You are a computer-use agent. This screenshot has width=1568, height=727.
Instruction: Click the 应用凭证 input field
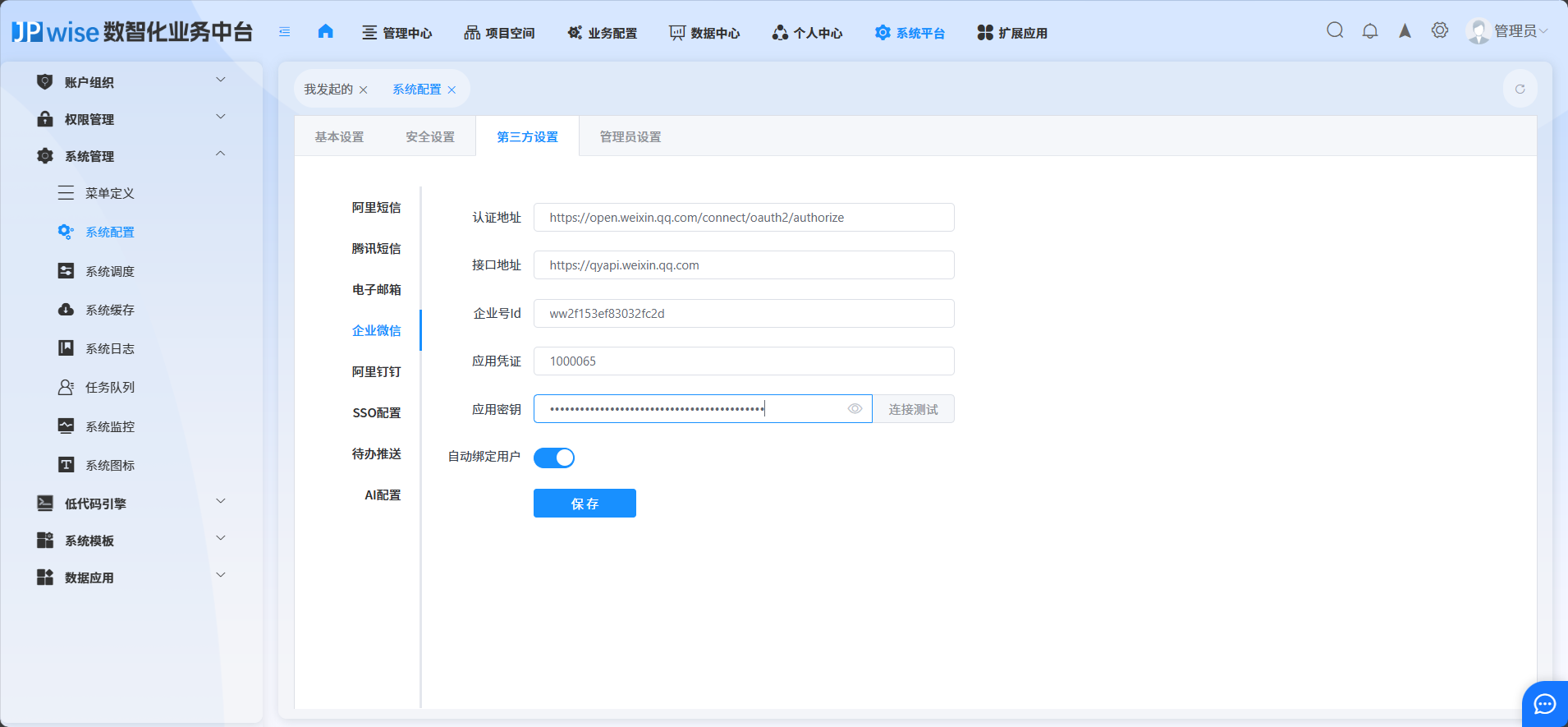744,361
